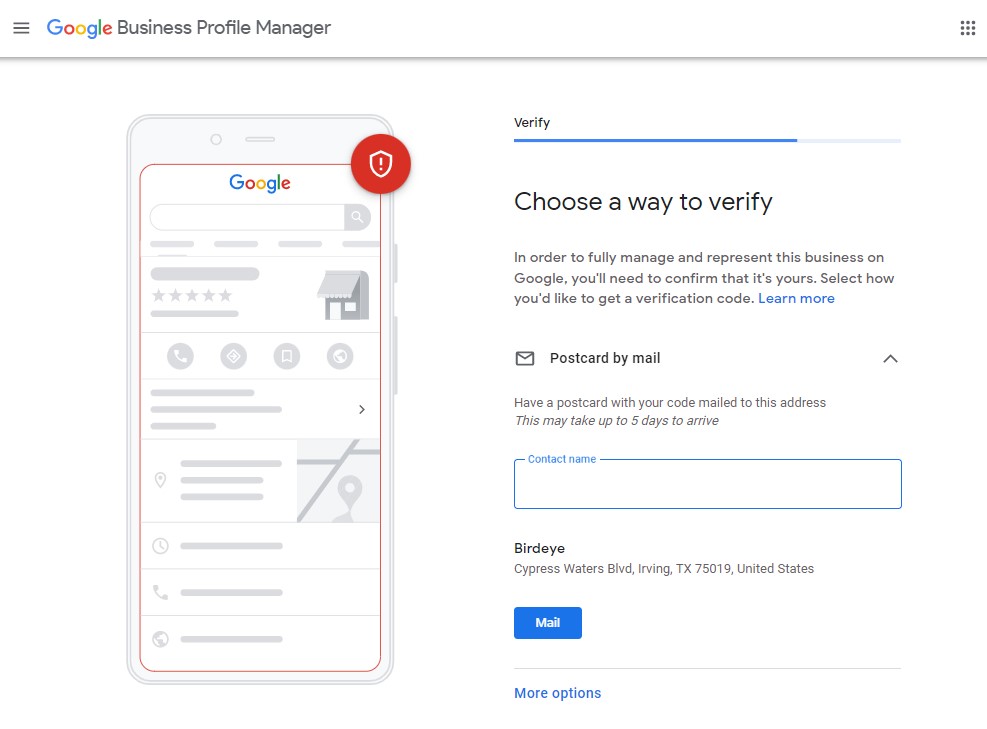Click the call icon in mockup action row
The image size is (987, 729).
[180, 356]
